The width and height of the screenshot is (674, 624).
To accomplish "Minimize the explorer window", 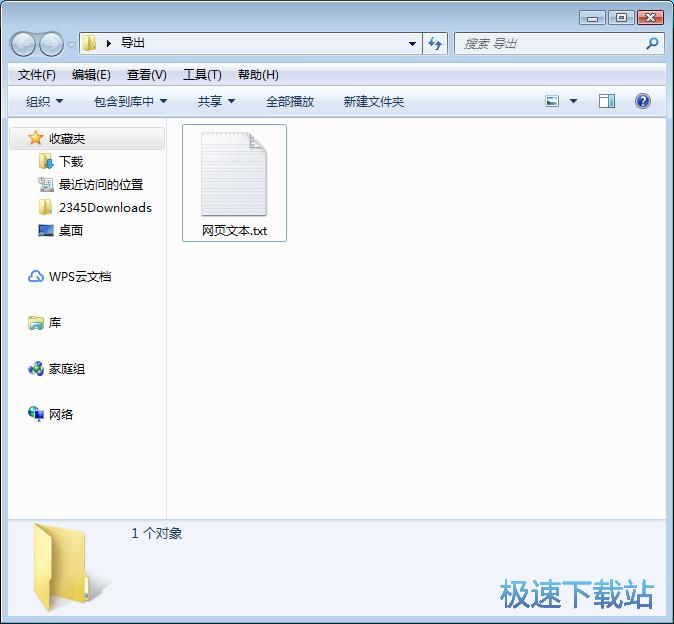I will pos(592,18).
